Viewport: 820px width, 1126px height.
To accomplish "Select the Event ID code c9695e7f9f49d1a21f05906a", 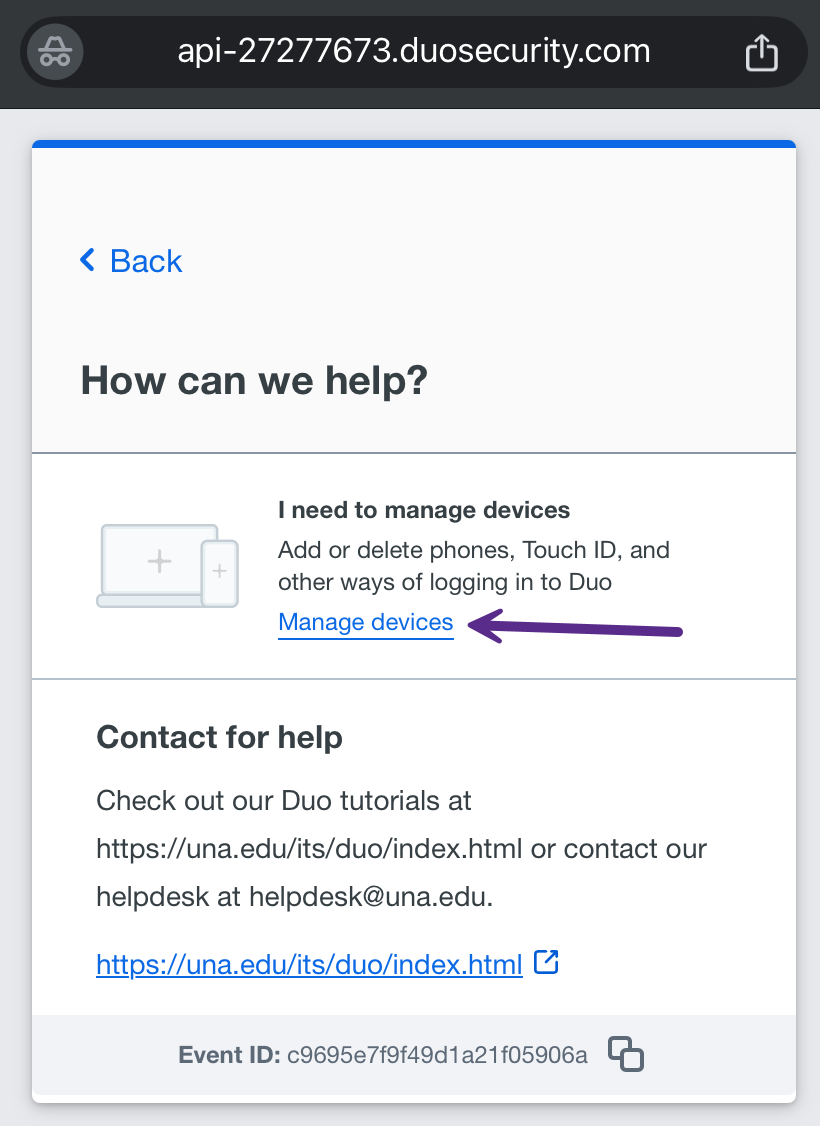I will click(437, 1054).
